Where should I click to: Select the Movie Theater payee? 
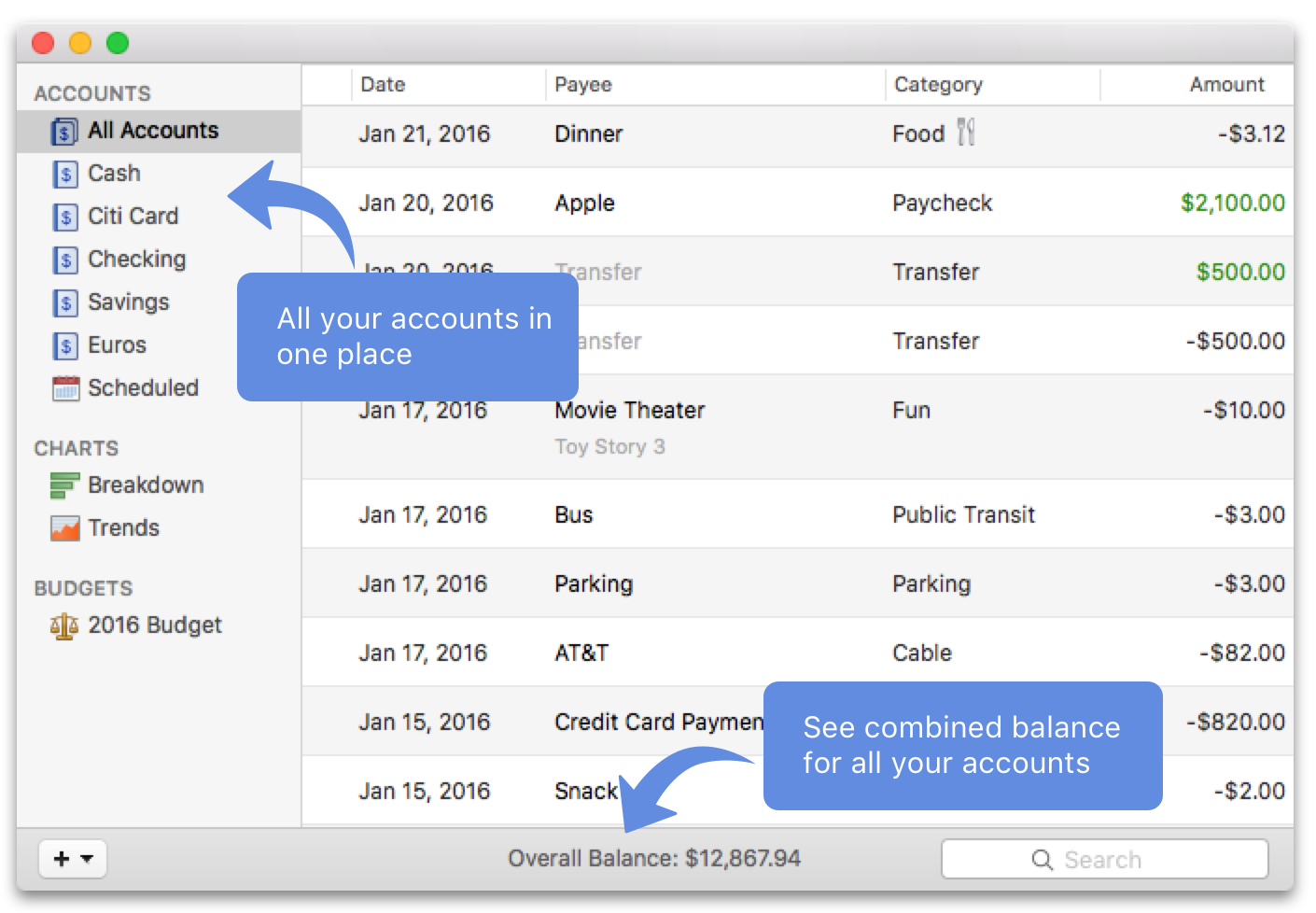(x=630, y=411)
